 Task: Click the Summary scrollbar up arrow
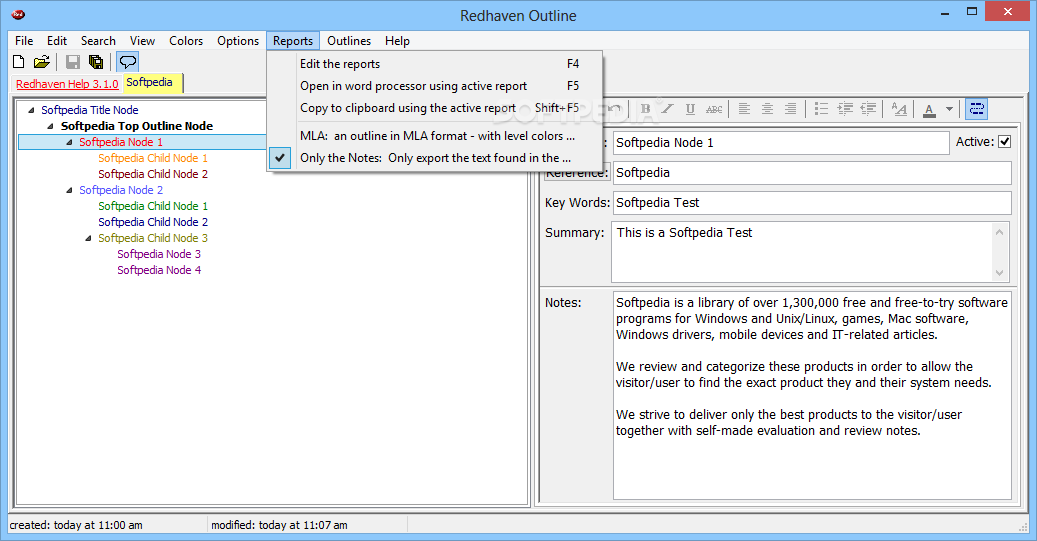coord(999,232)
